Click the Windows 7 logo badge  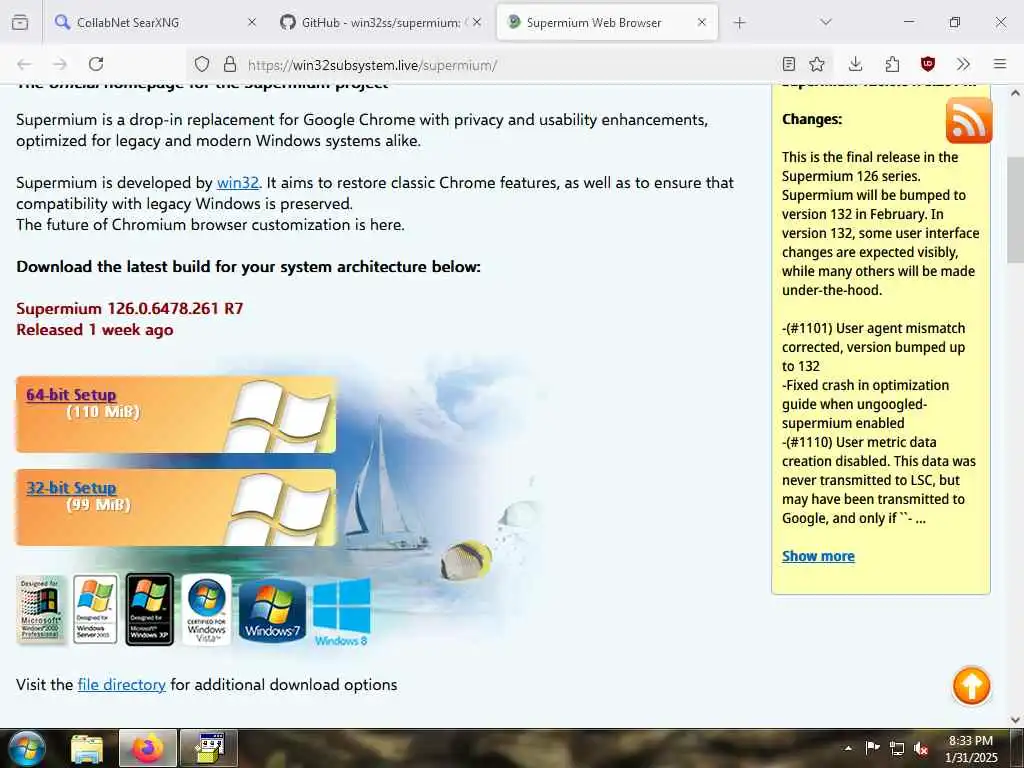click(272, 611)
